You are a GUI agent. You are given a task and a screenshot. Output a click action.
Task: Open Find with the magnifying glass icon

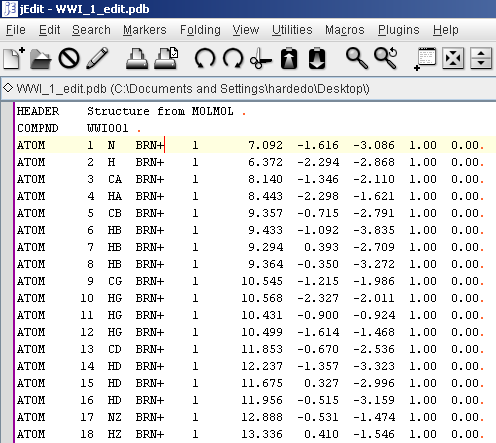tap(357, 58)
